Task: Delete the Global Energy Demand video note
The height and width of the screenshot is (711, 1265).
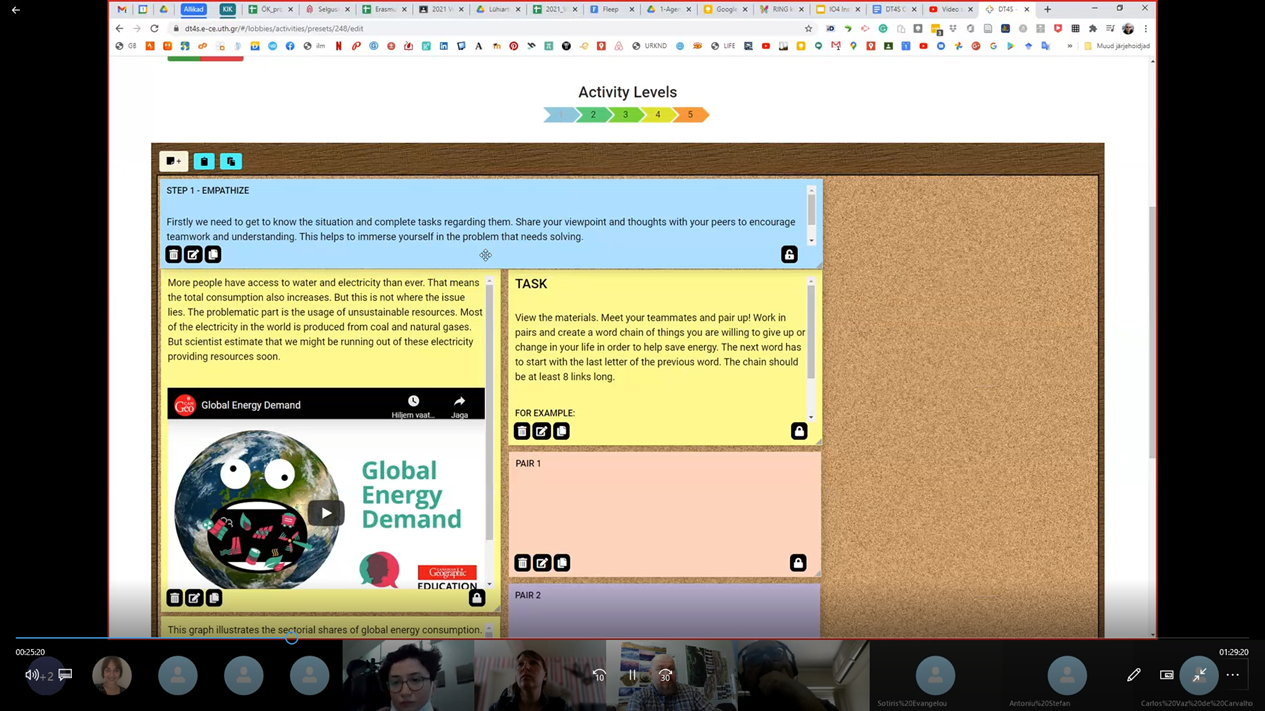Action: click(175, 598)
